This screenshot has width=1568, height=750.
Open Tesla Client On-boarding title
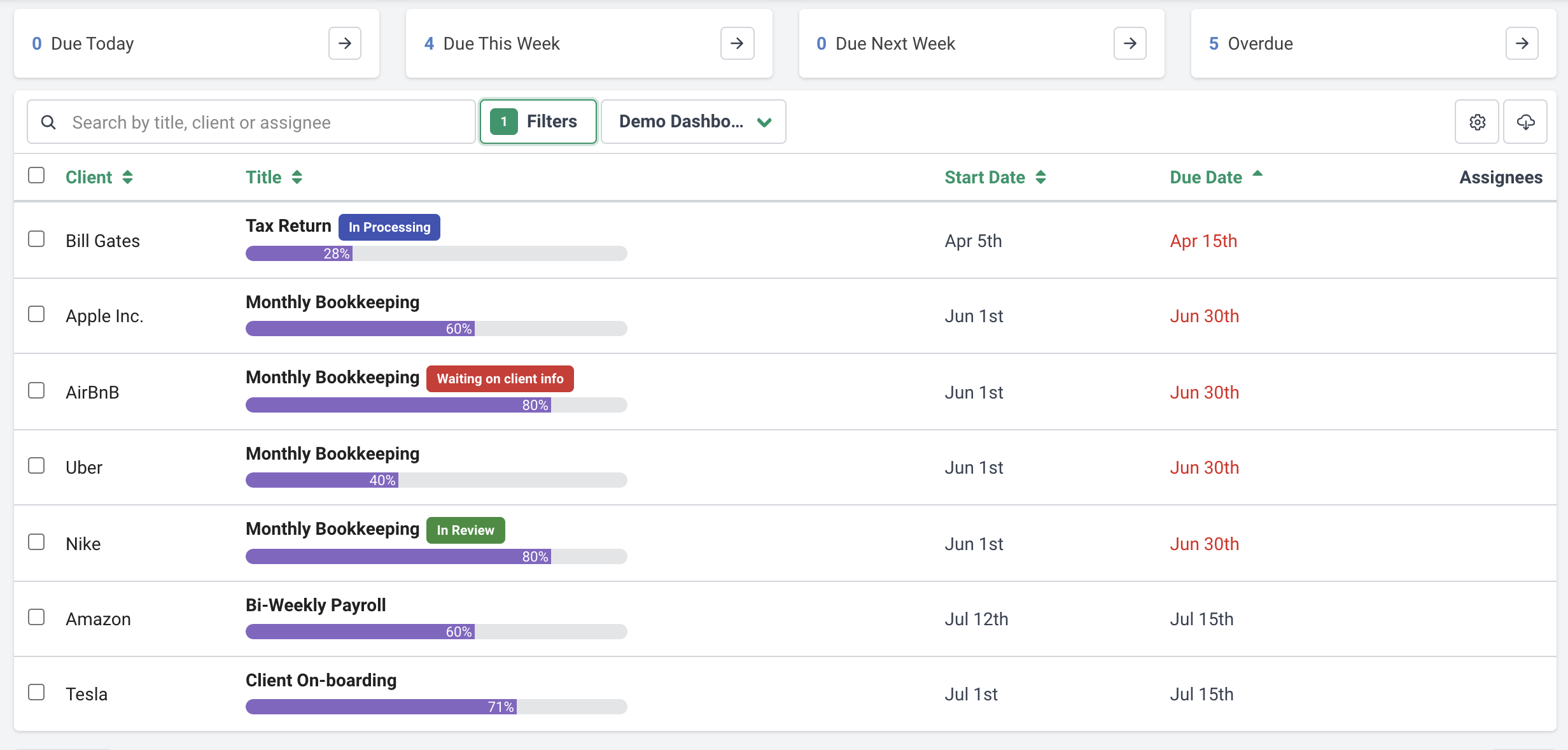point(321,680)
